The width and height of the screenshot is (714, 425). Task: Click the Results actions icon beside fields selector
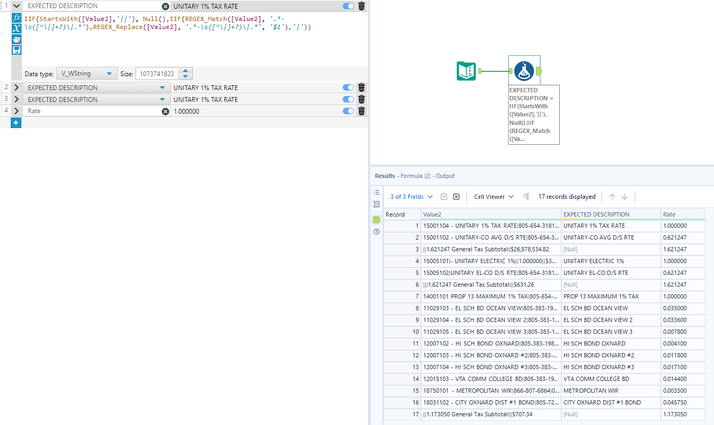click(456, 197)
